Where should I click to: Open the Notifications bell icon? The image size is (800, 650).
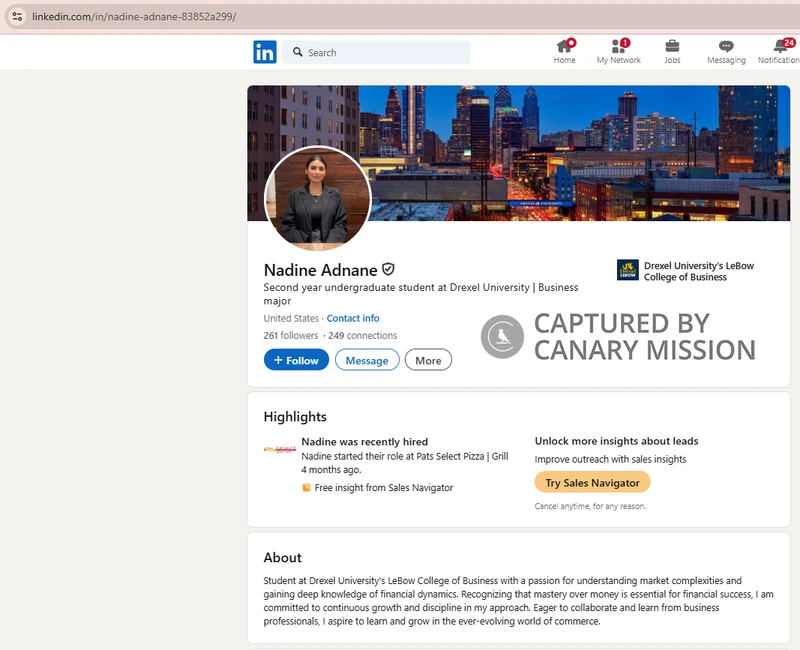pyautogui.click(x=781, y=46)
